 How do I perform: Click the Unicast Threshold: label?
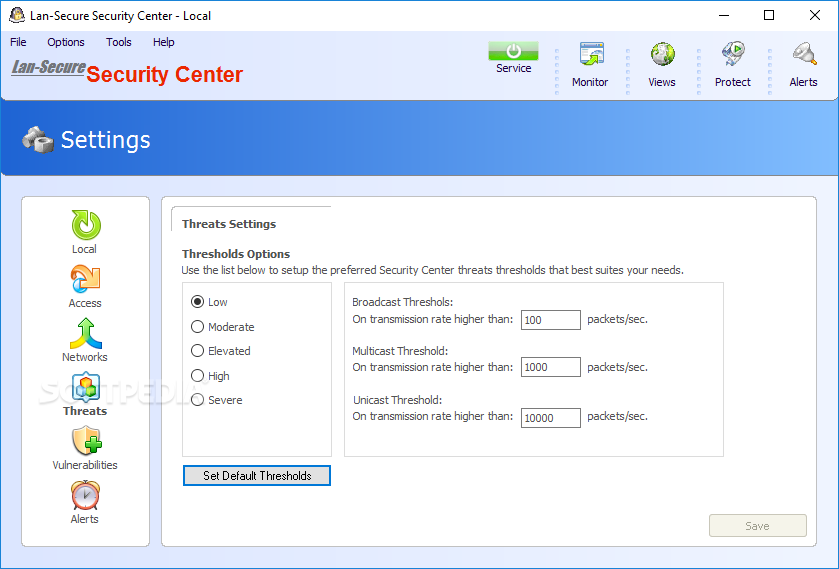398,400
